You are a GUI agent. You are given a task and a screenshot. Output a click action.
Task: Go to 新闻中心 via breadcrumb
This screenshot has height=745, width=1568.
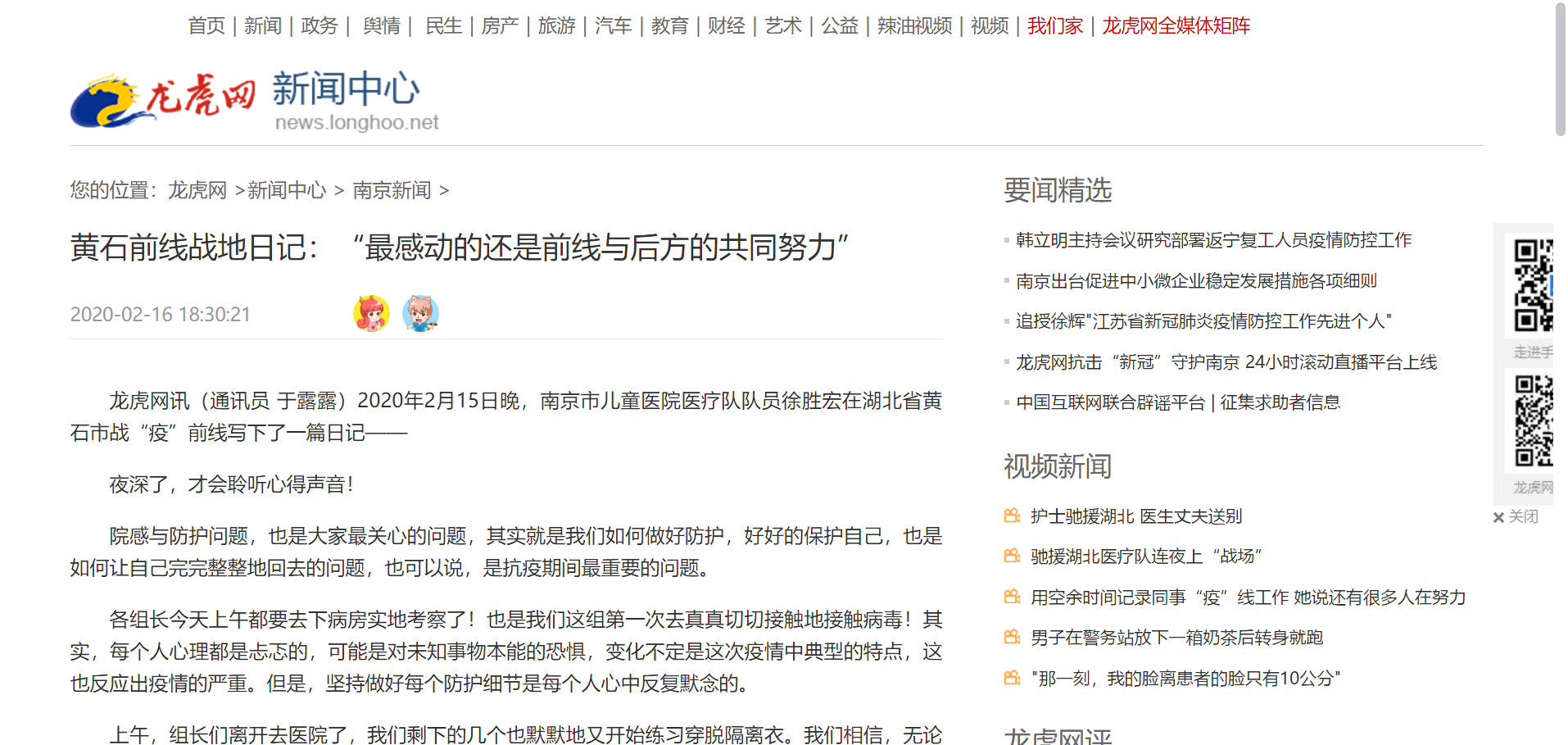click(286, 190)
